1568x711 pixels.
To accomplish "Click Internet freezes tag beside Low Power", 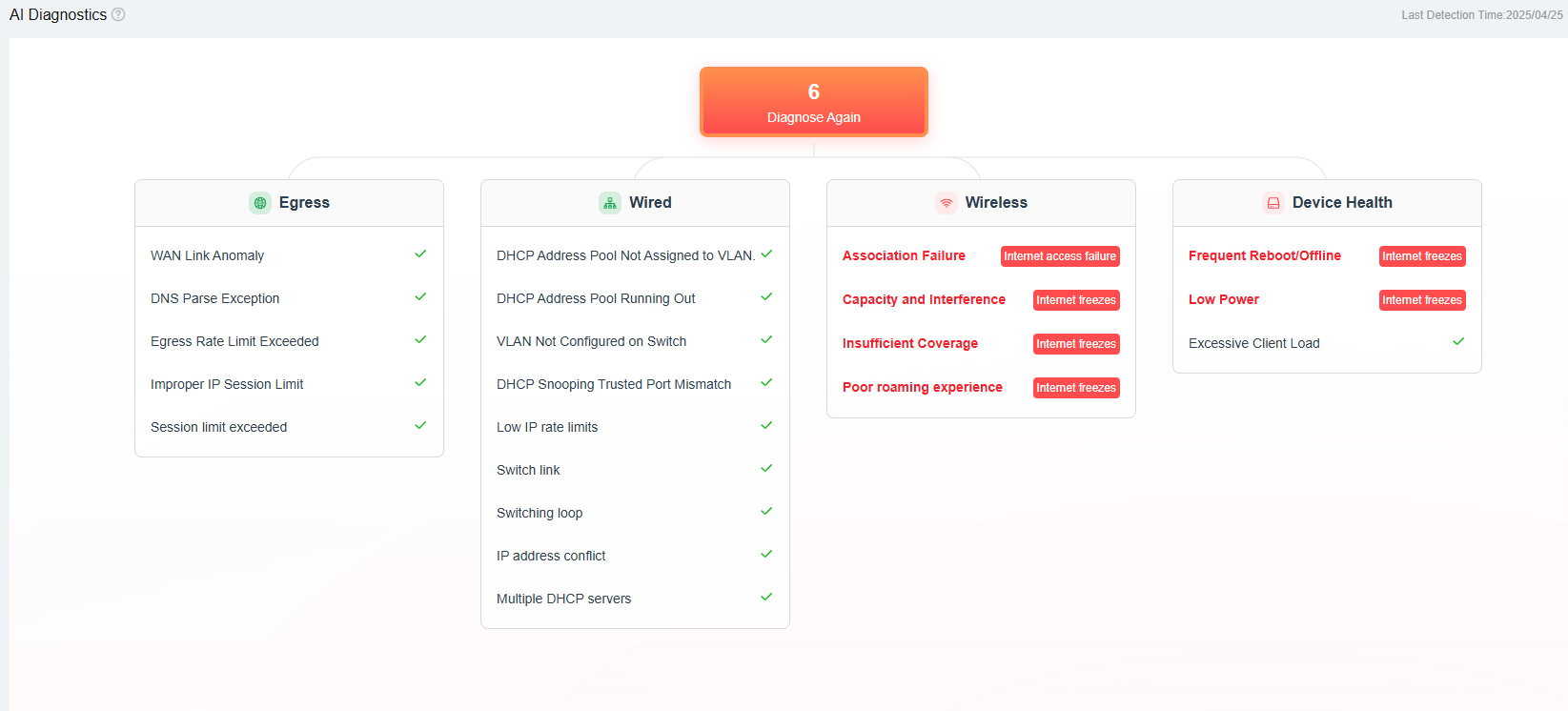I will (x=1422, y=300).
